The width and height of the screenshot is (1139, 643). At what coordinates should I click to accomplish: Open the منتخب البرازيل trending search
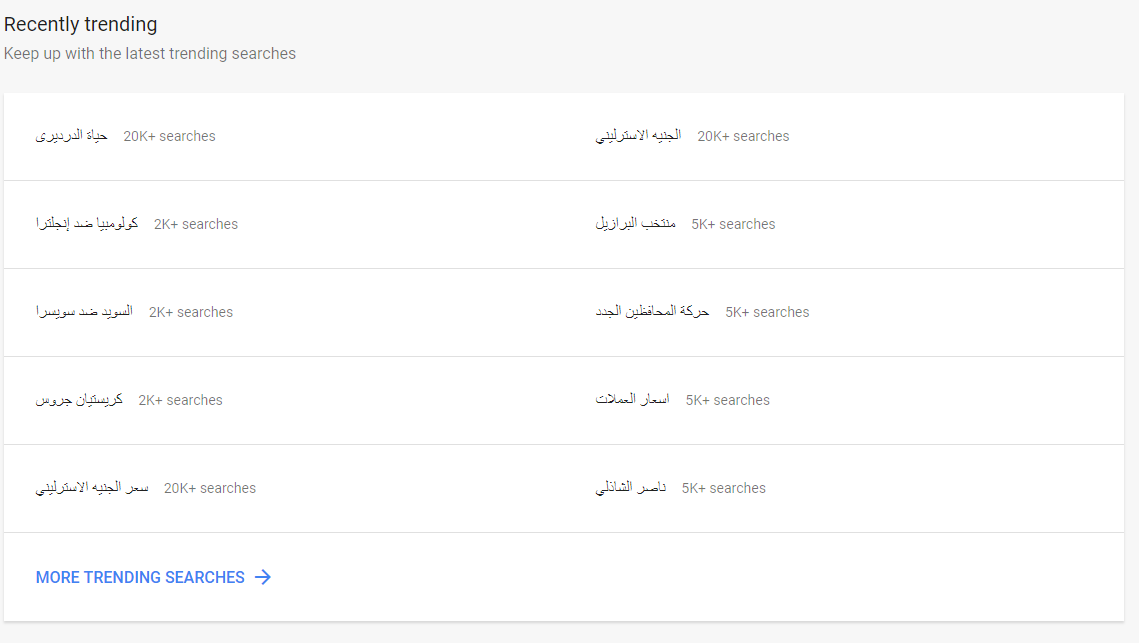636,224
